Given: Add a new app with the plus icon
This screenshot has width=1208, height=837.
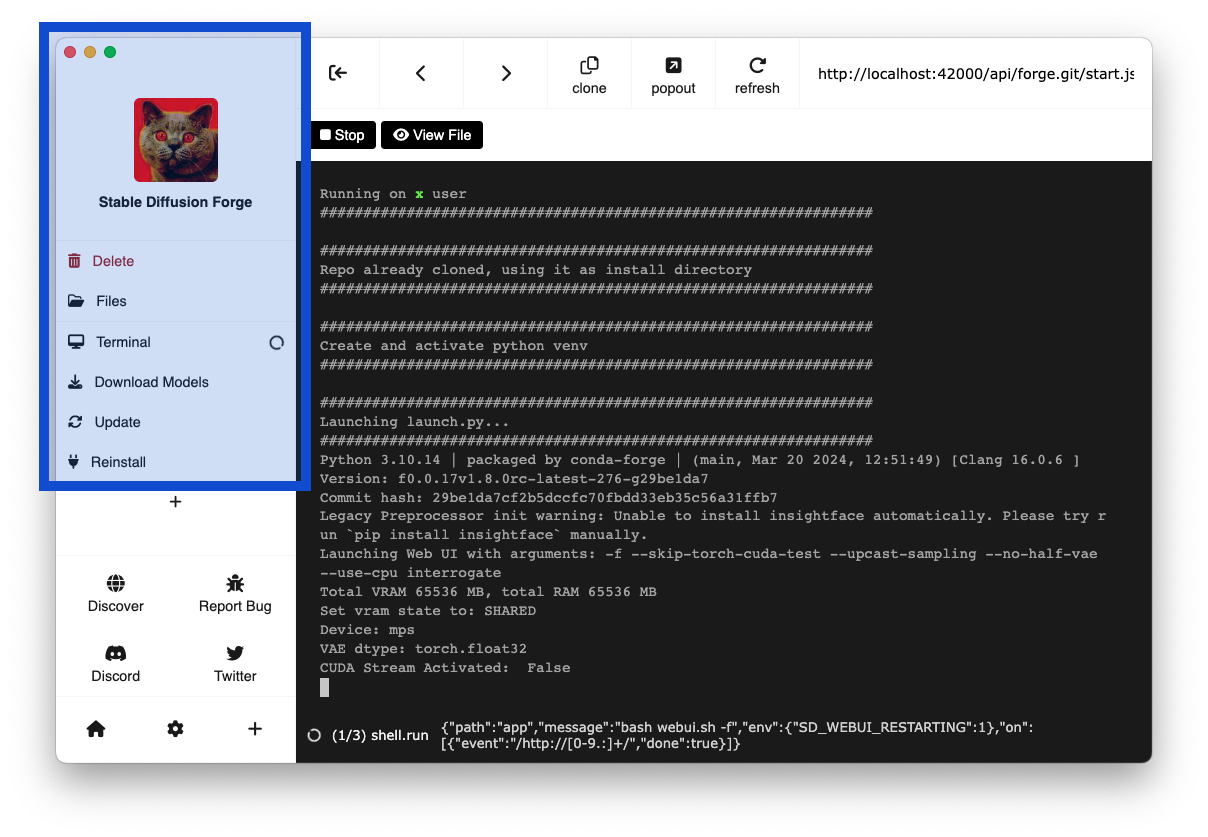Looking at the screenshot, I should click(x=255, y=729).
